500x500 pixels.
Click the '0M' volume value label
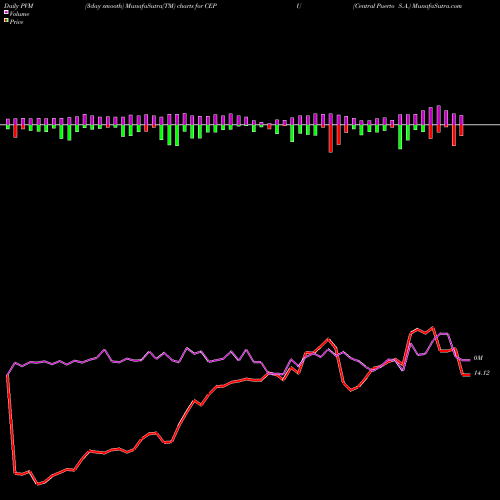478,358
